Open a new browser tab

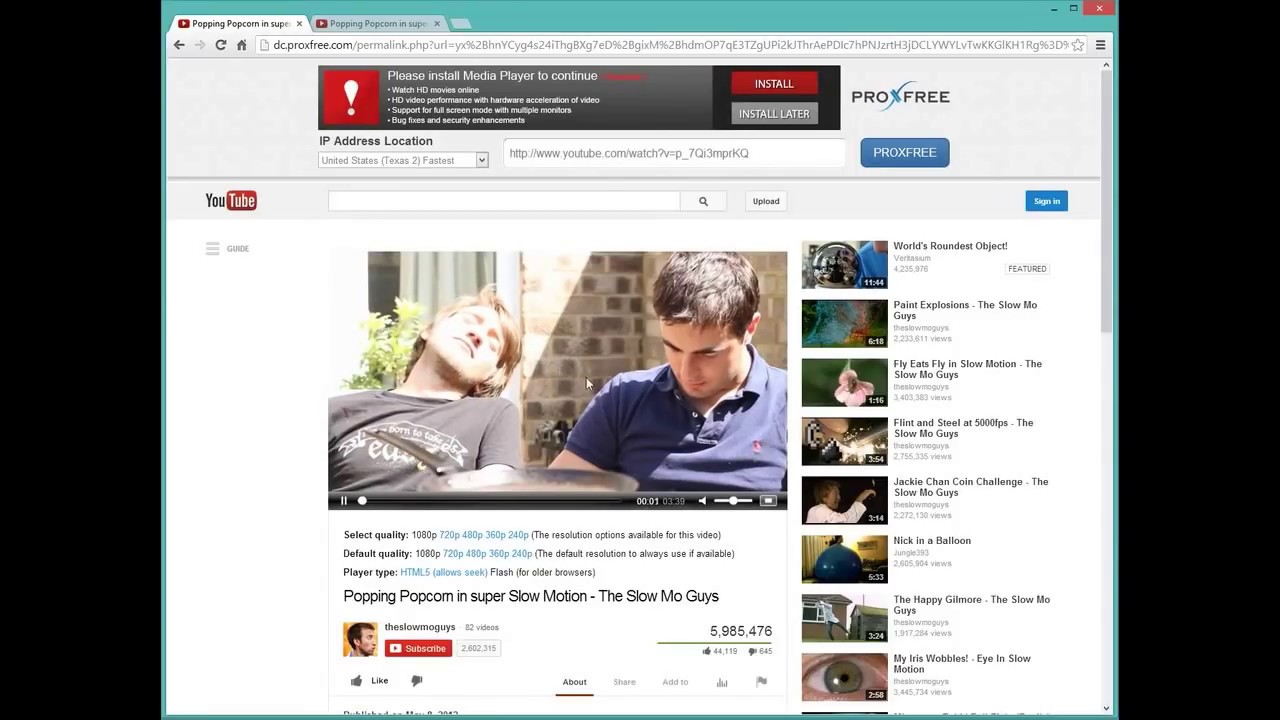(460, 23)
